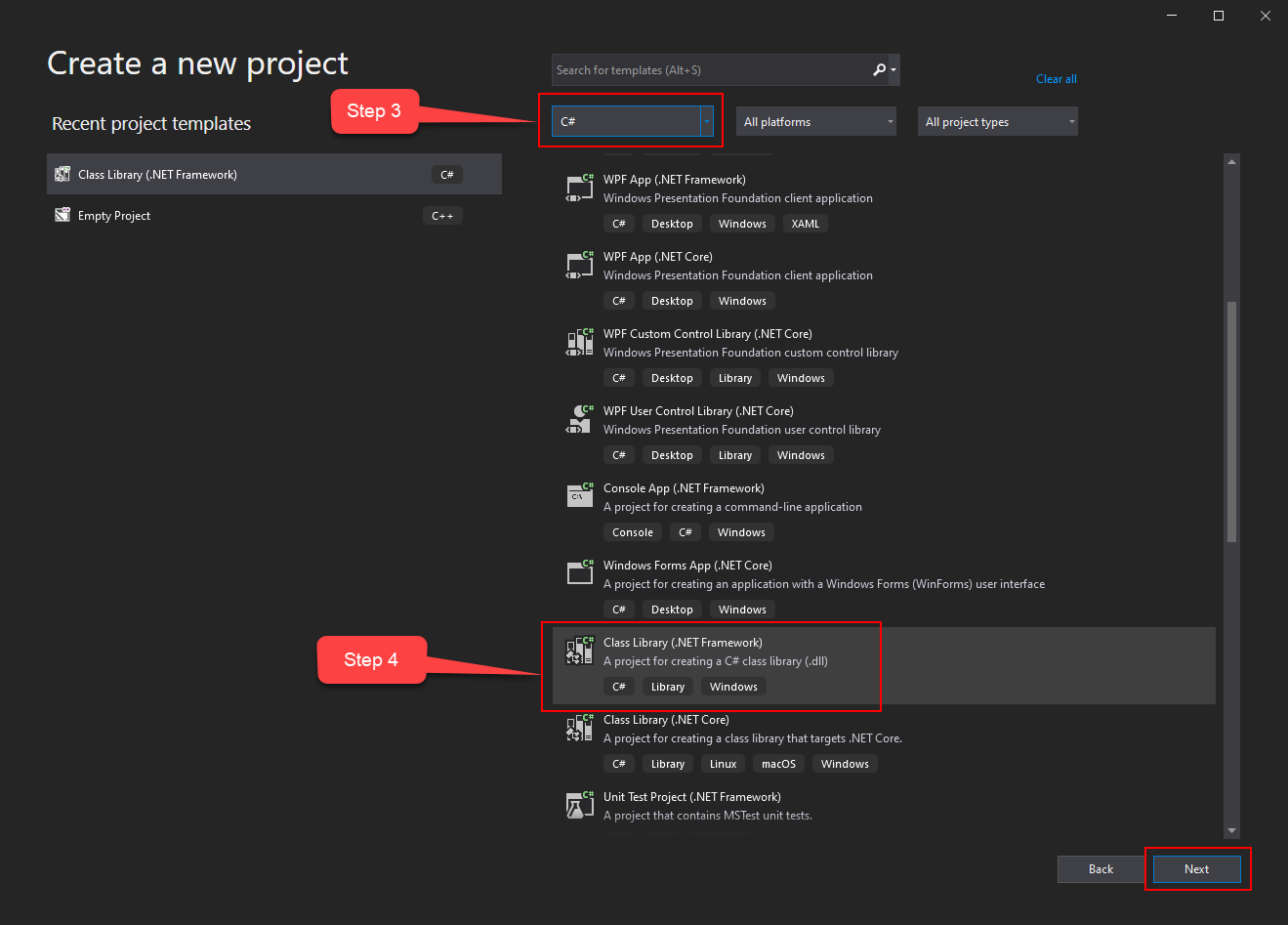Select Class Library (.NET Framework) in template list
1288x925 pixels.
[884, 665]
